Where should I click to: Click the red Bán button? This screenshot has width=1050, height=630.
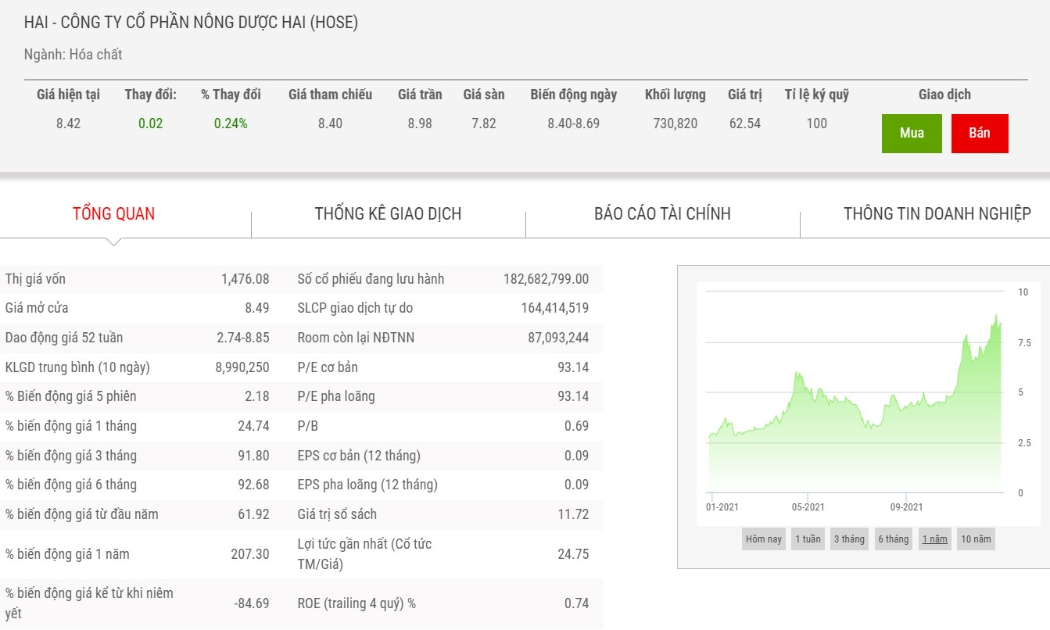tap(979, 133)
